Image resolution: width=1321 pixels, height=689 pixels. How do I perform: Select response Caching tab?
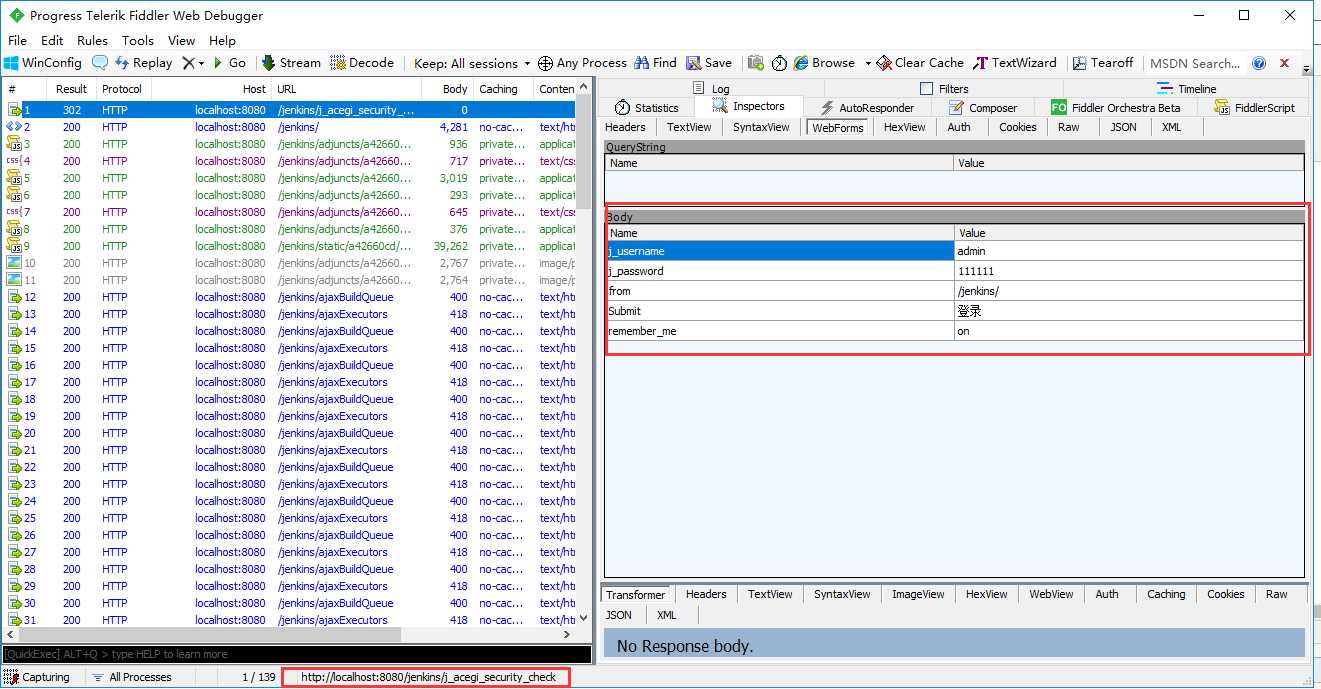tap(1166, 594)
